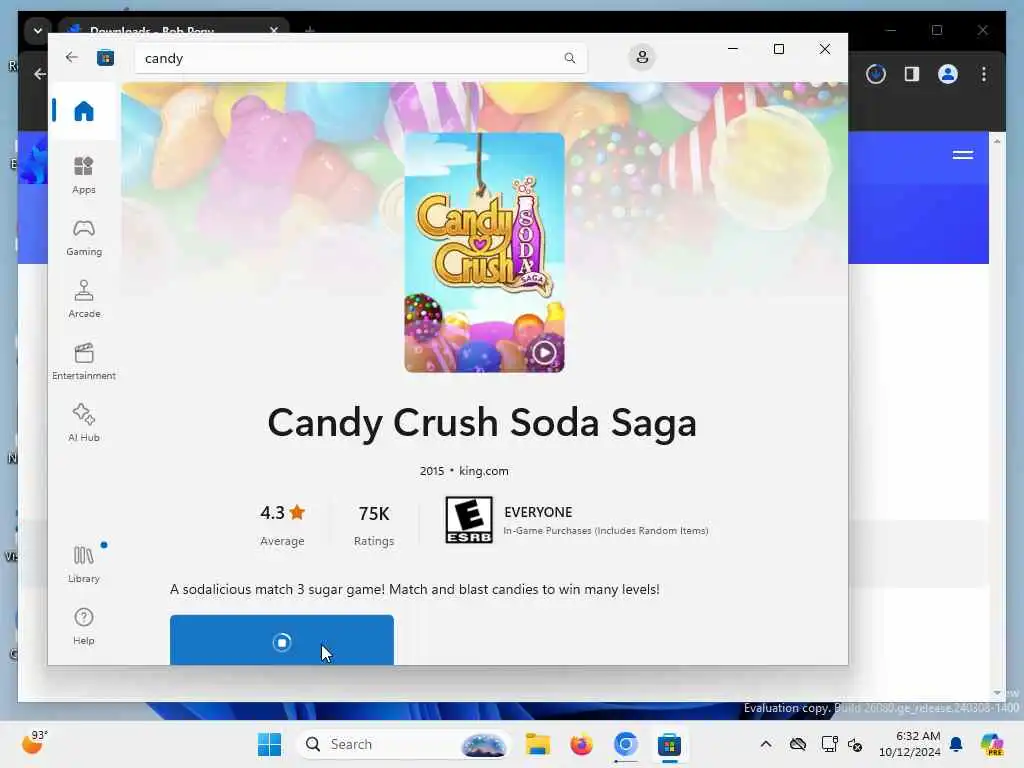
Task: Click the Candy Crush Soda Saga cover image
Action: (x=484, y=253)
